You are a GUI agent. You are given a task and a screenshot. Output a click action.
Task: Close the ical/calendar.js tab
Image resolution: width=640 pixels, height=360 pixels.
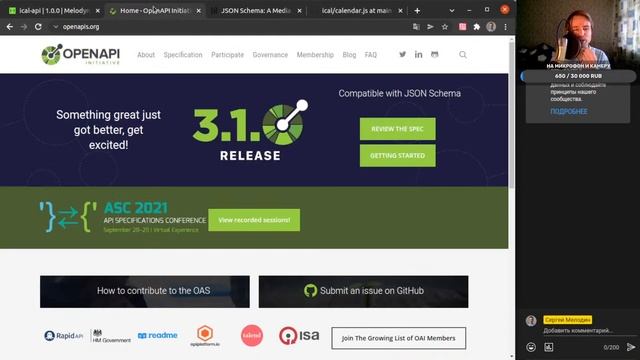400,11
